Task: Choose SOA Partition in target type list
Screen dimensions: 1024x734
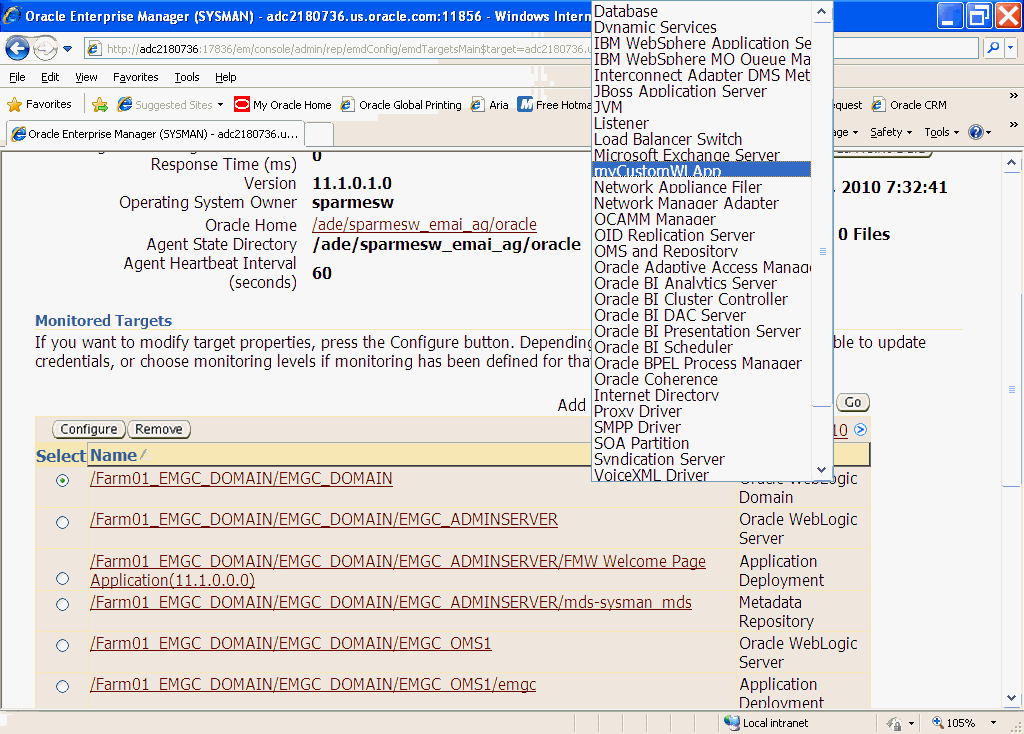Action: 702,443
